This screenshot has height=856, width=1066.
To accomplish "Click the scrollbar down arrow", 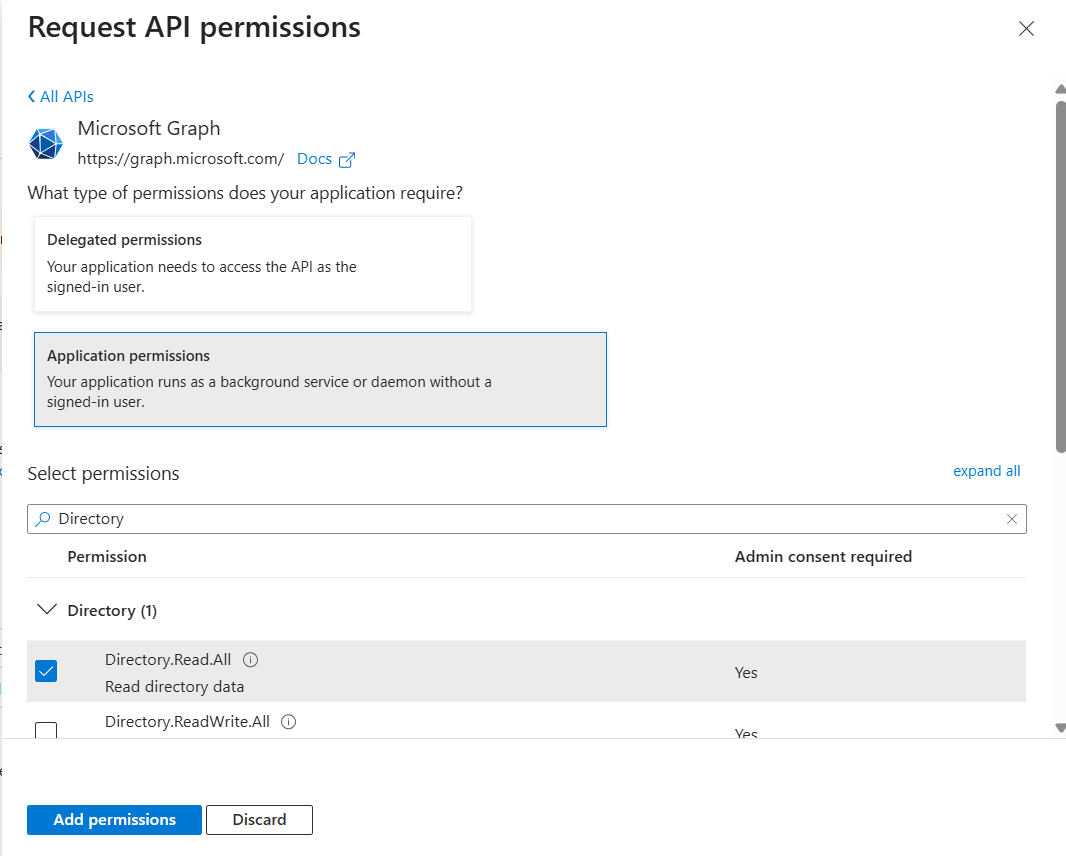I will pyautogui.click(x=1061, y=727).
